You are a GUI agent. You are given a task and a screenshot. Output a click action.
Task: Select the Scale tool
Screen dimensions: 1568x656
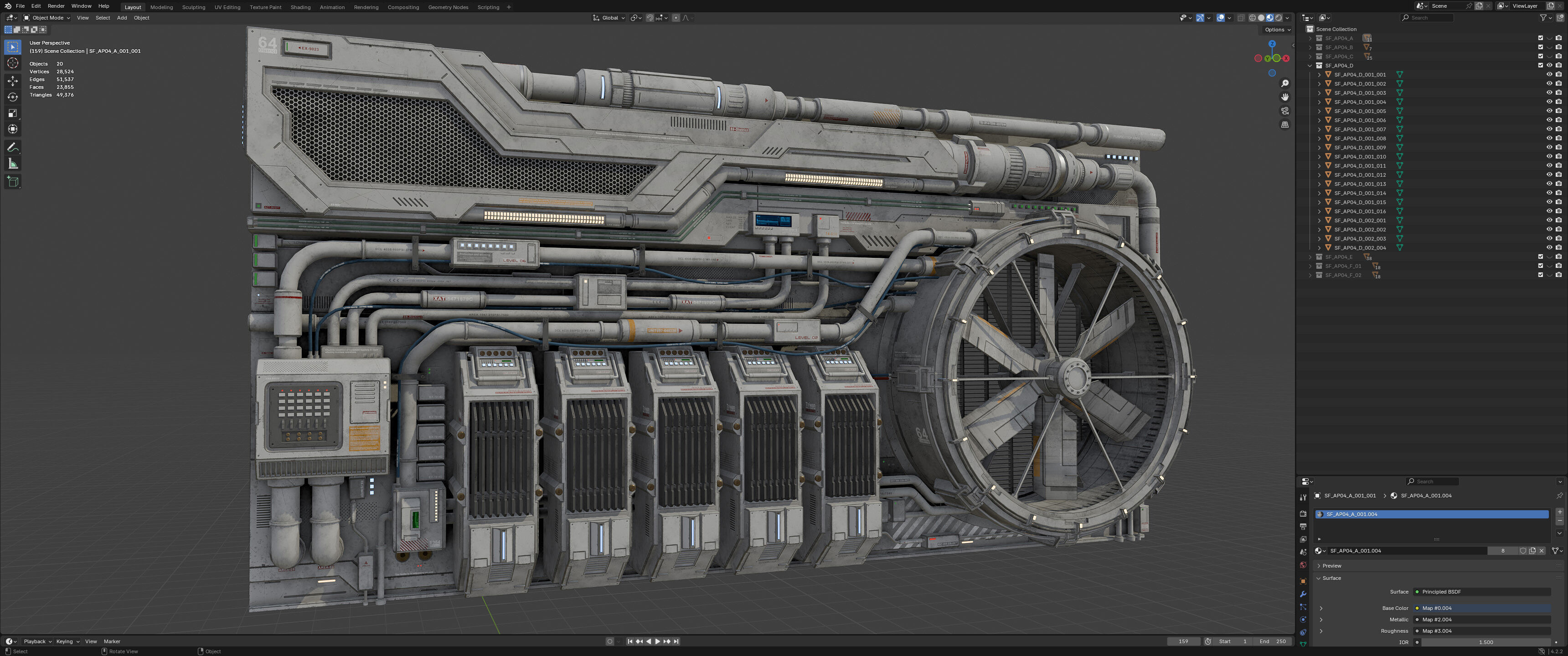[13, 113]
